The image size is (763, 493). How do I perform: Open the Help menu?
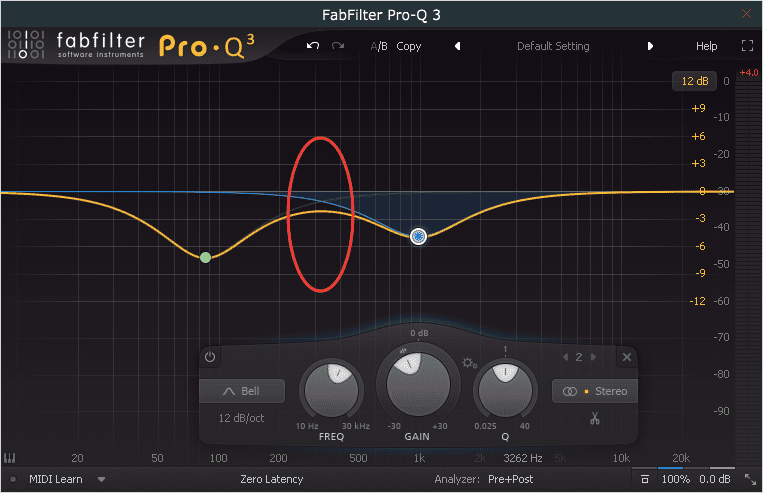pyautogui.click(x=706, y=46)
